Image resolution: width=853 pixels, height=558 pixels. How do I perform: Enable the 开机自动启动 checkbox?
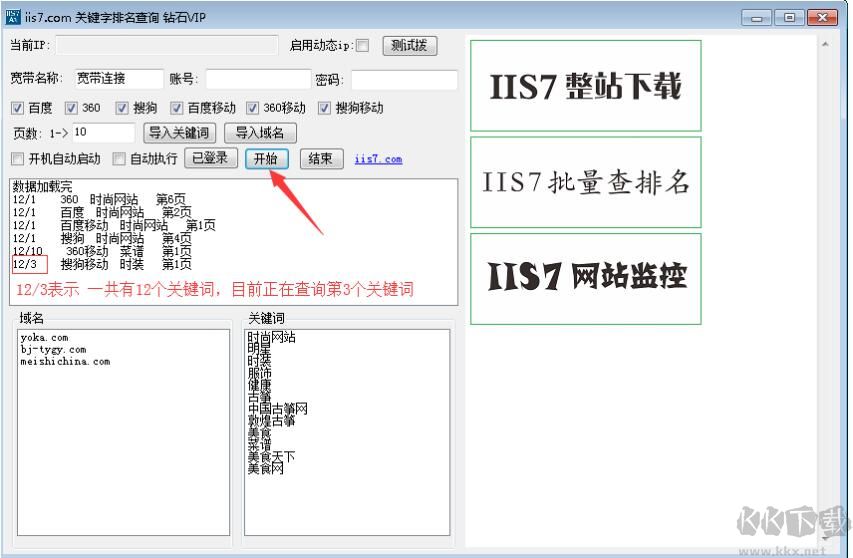pyautogui.click(x=17, y=159)
